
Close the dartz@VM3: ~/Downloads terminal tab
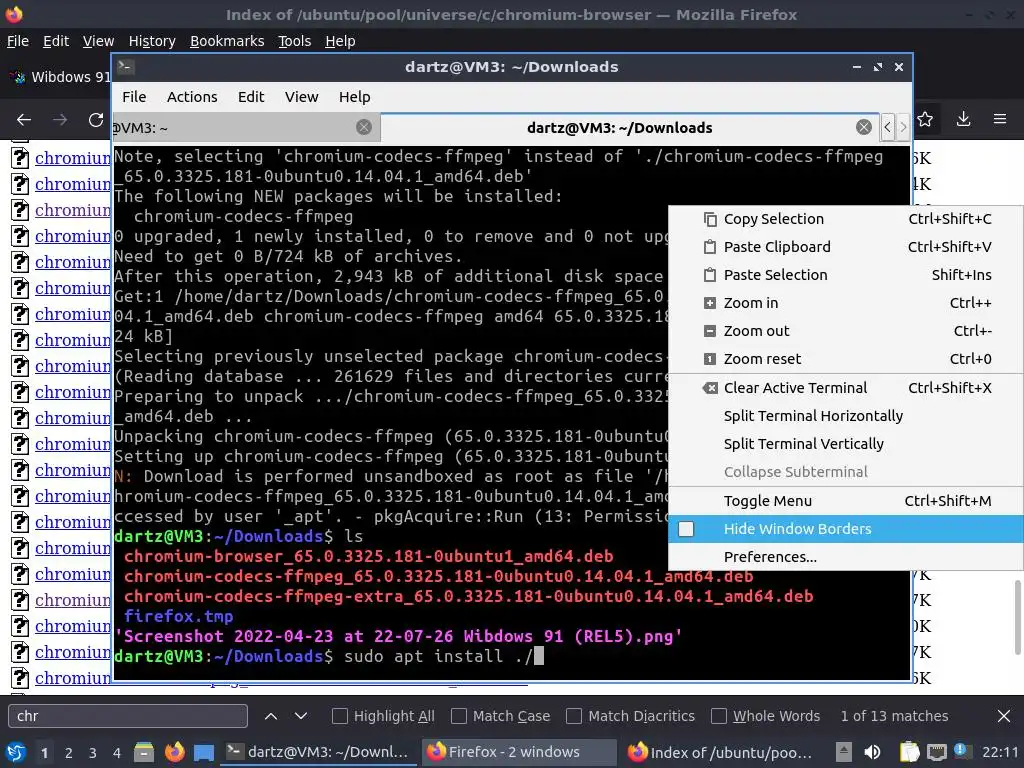pos(863,127)
